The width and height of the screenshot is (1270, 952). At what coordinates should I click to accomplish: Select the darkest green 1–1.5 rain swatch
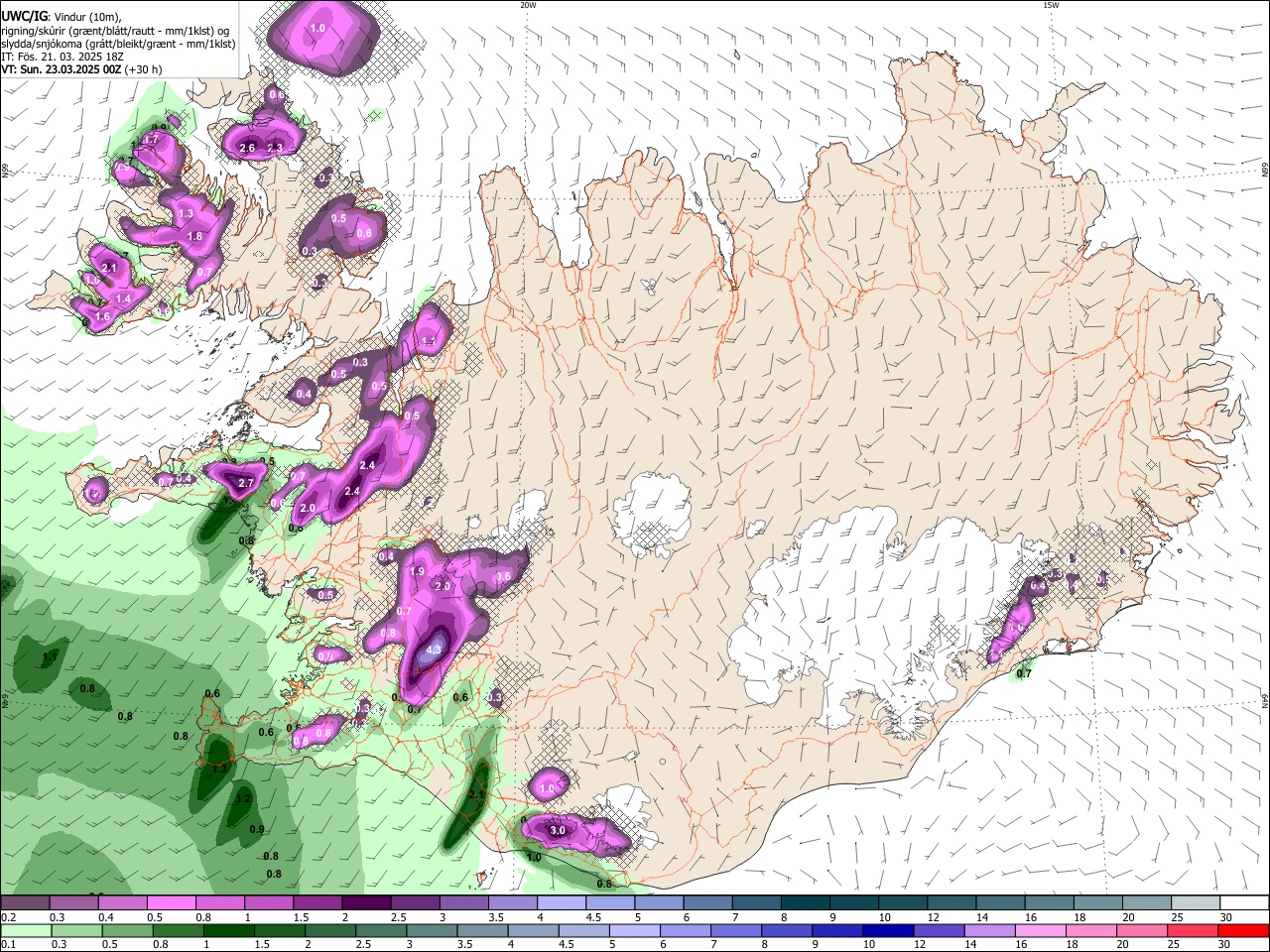click(x=230, y=930)
